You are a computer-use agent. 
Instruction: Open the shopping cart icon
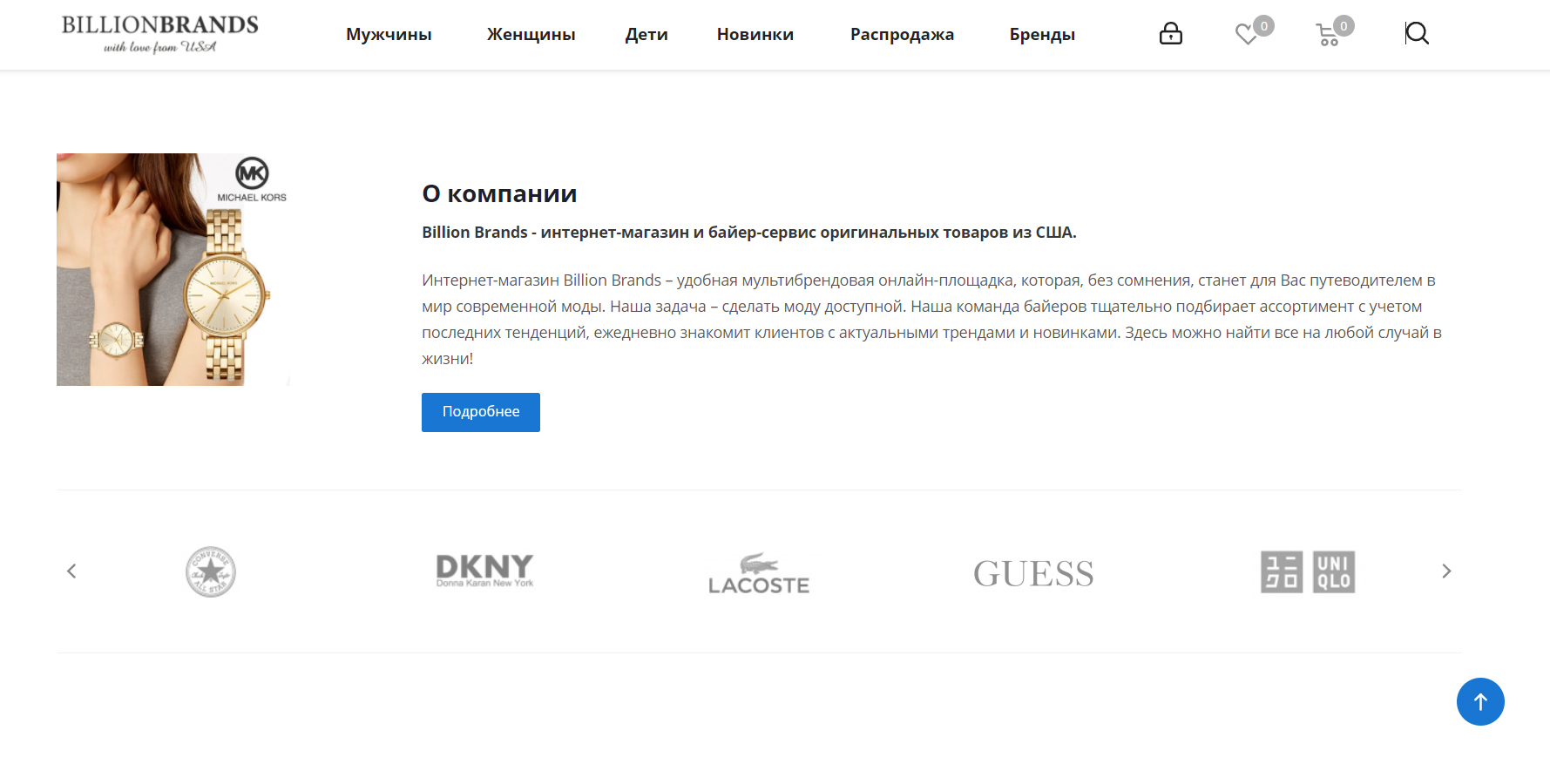(1327, 35)
